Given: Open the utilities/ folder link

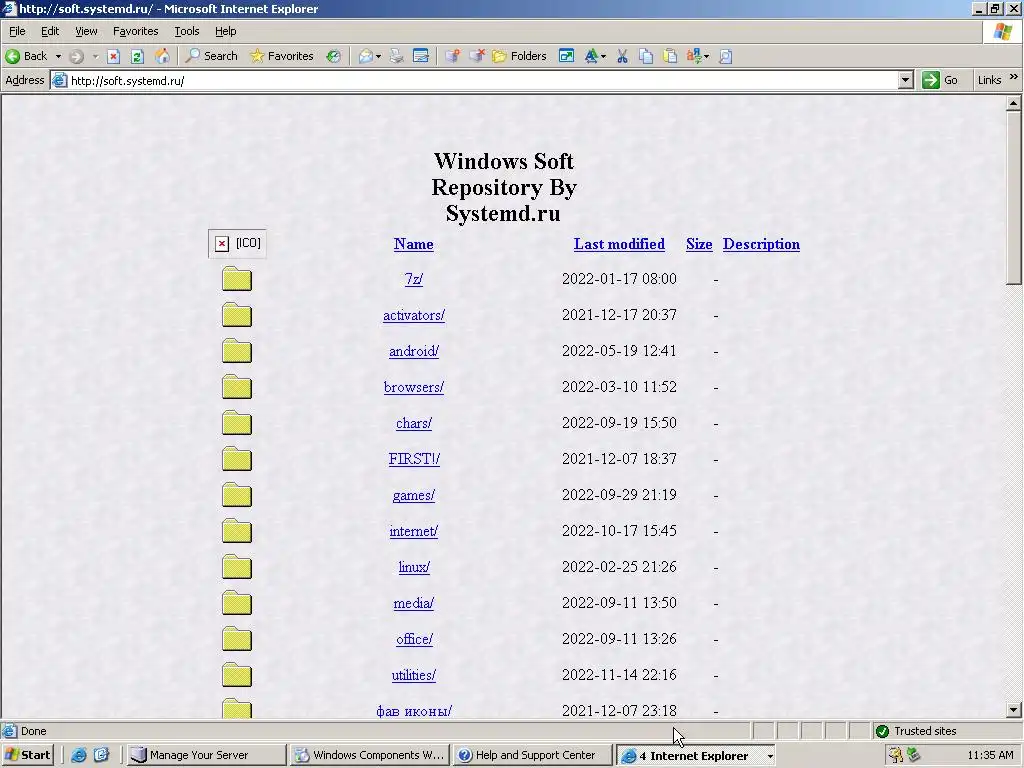Looking at the screenshot, I should 413,675.
